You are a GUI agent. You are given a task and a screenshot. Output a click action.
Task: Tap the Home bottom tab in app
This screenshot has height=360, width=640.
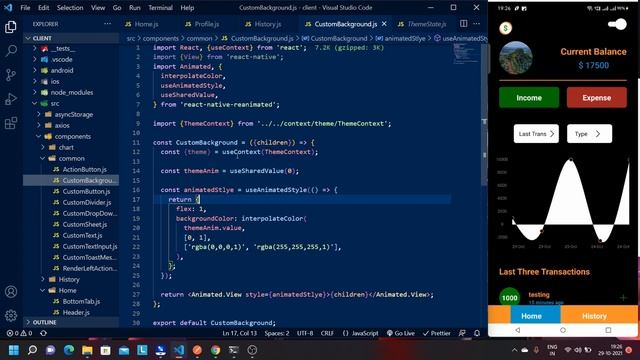coord(536,316)
